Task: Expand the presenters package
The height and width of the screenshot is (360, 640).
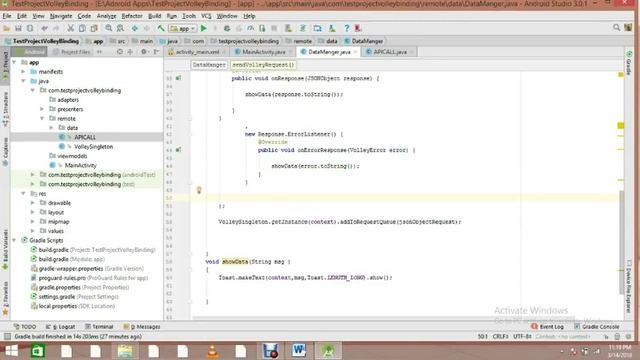Action: tap(42, 109)
